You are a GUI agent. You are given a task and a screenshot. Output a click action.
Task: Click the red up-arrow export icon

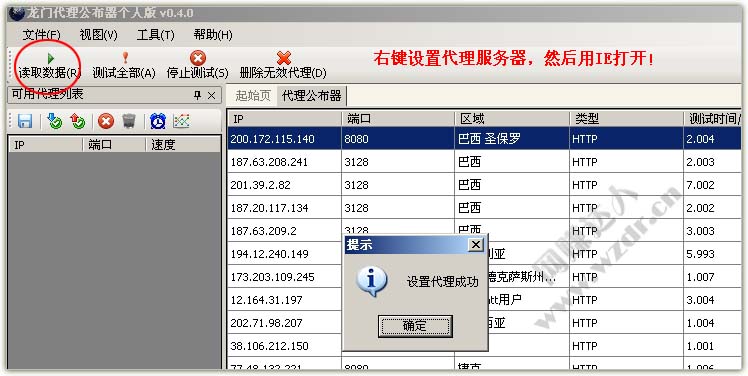coord(77,121)
